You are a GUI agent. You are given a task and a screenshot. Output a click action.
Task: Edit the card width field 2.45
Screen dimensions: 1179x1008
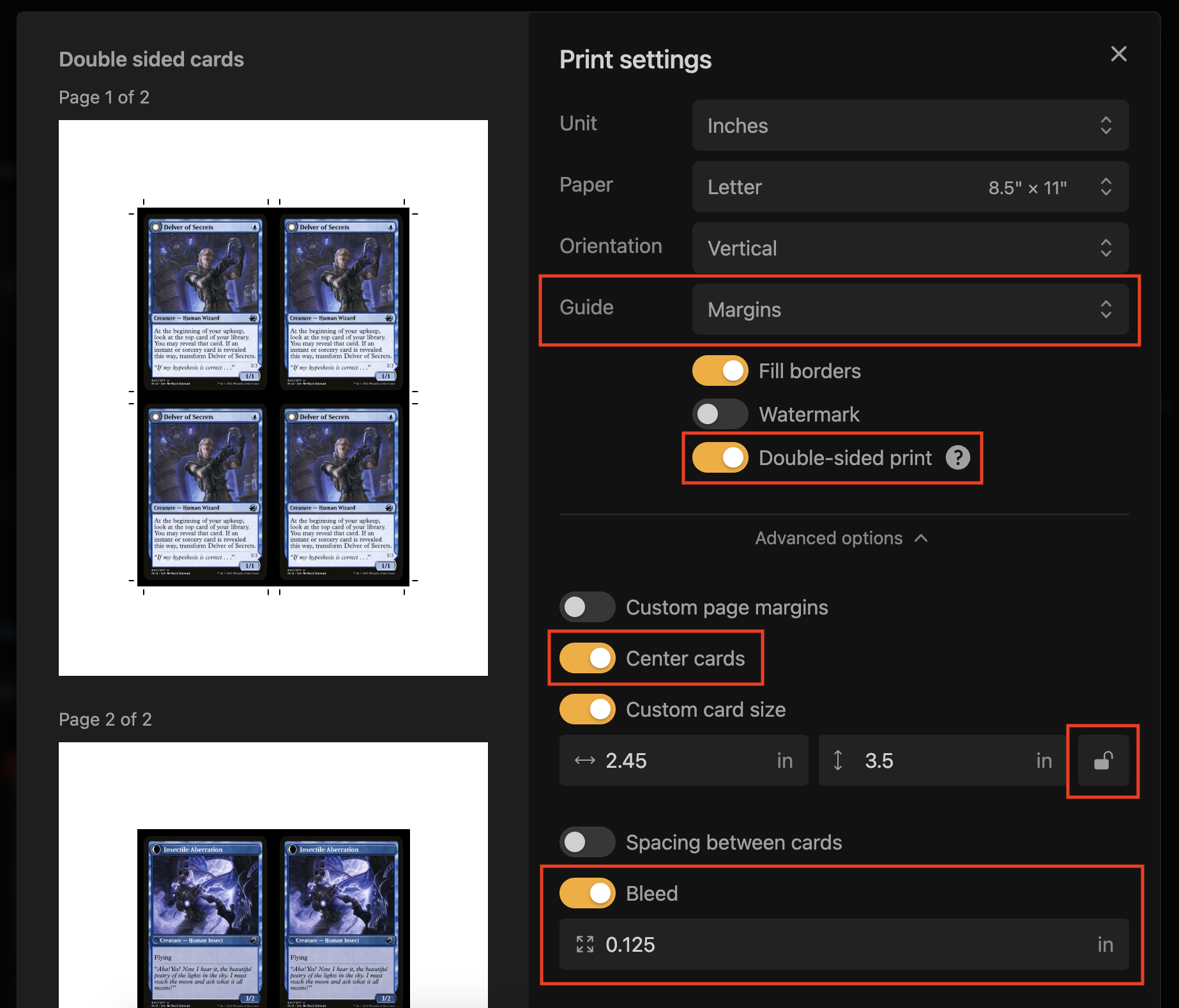(683, 760)
